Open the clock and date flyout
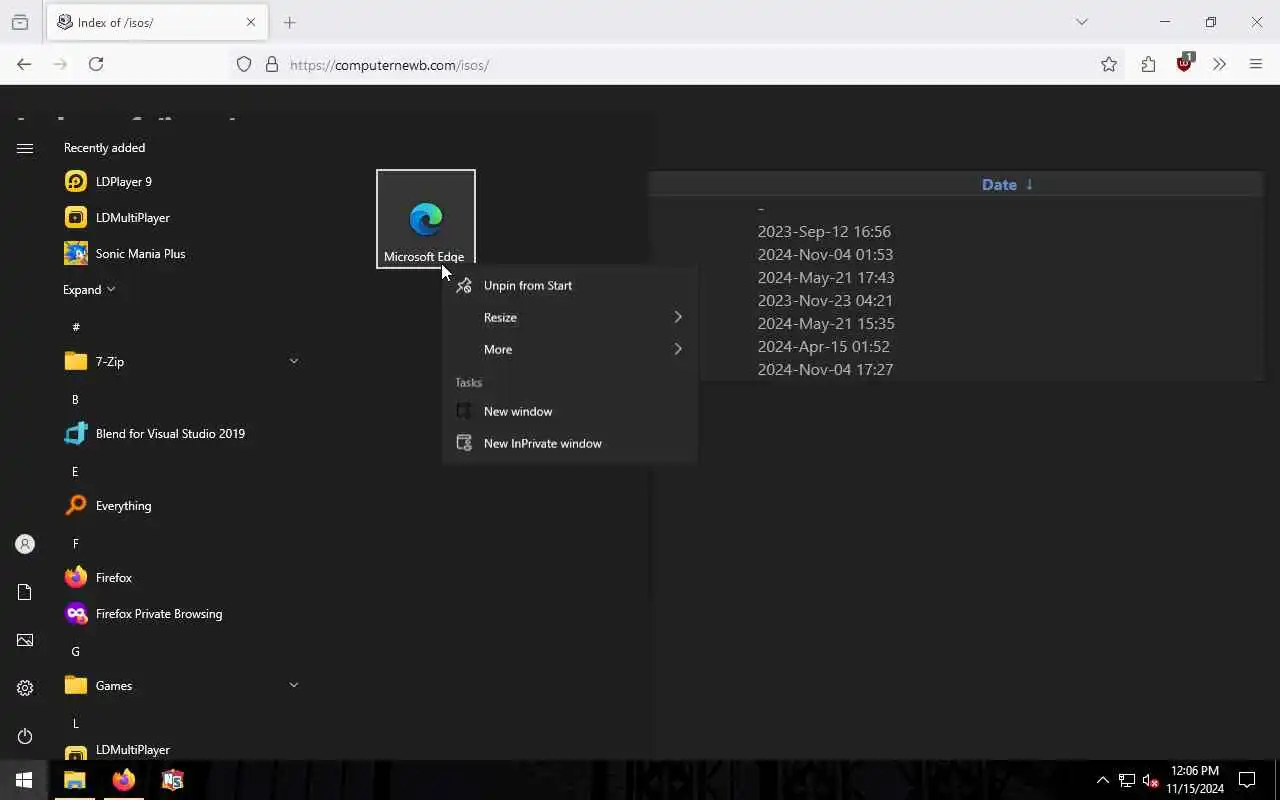The image size is (1280, 800). point(1195,780)
